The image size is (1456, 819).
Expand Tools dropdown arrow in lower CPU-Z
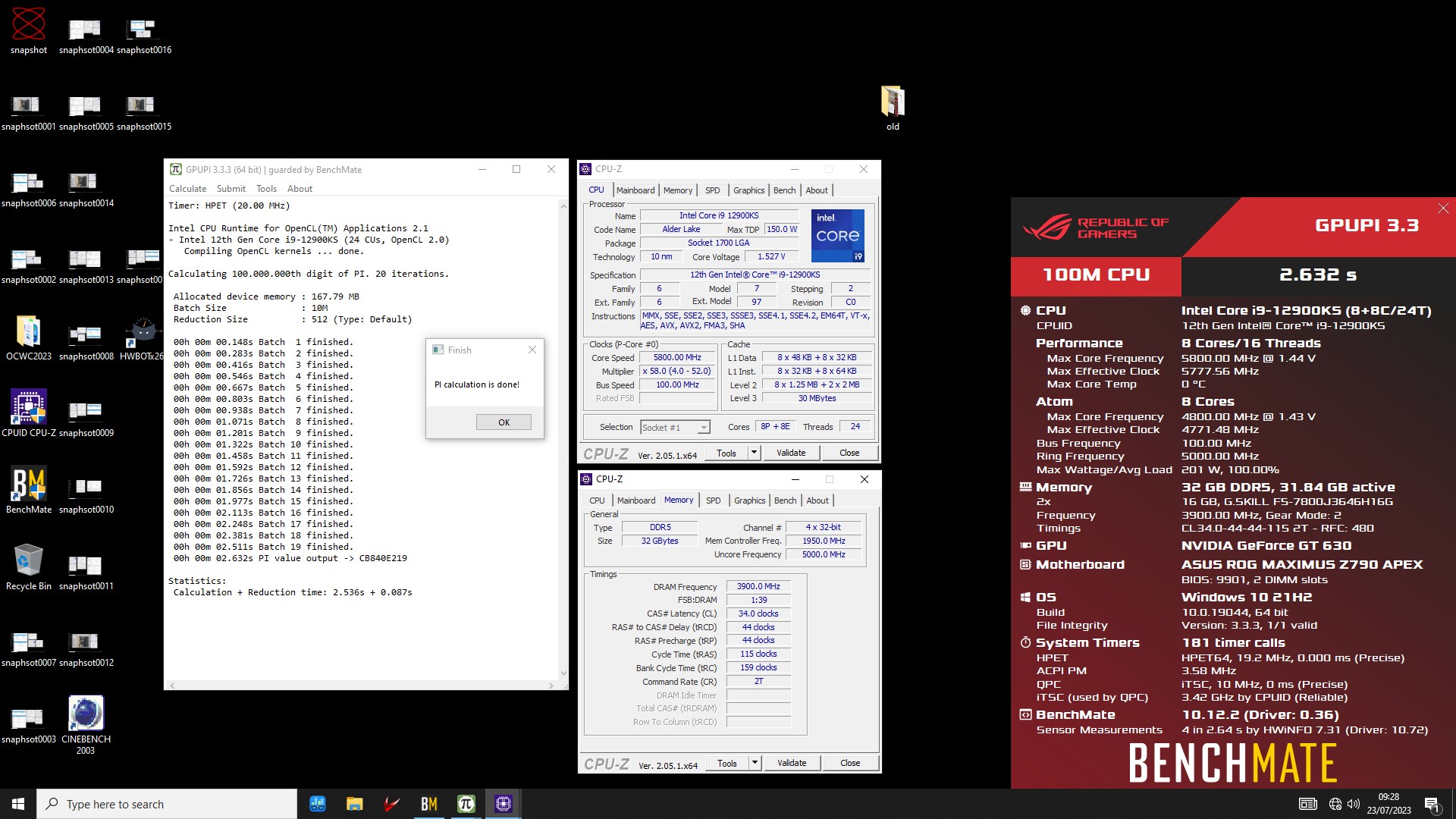click(755, 763)
